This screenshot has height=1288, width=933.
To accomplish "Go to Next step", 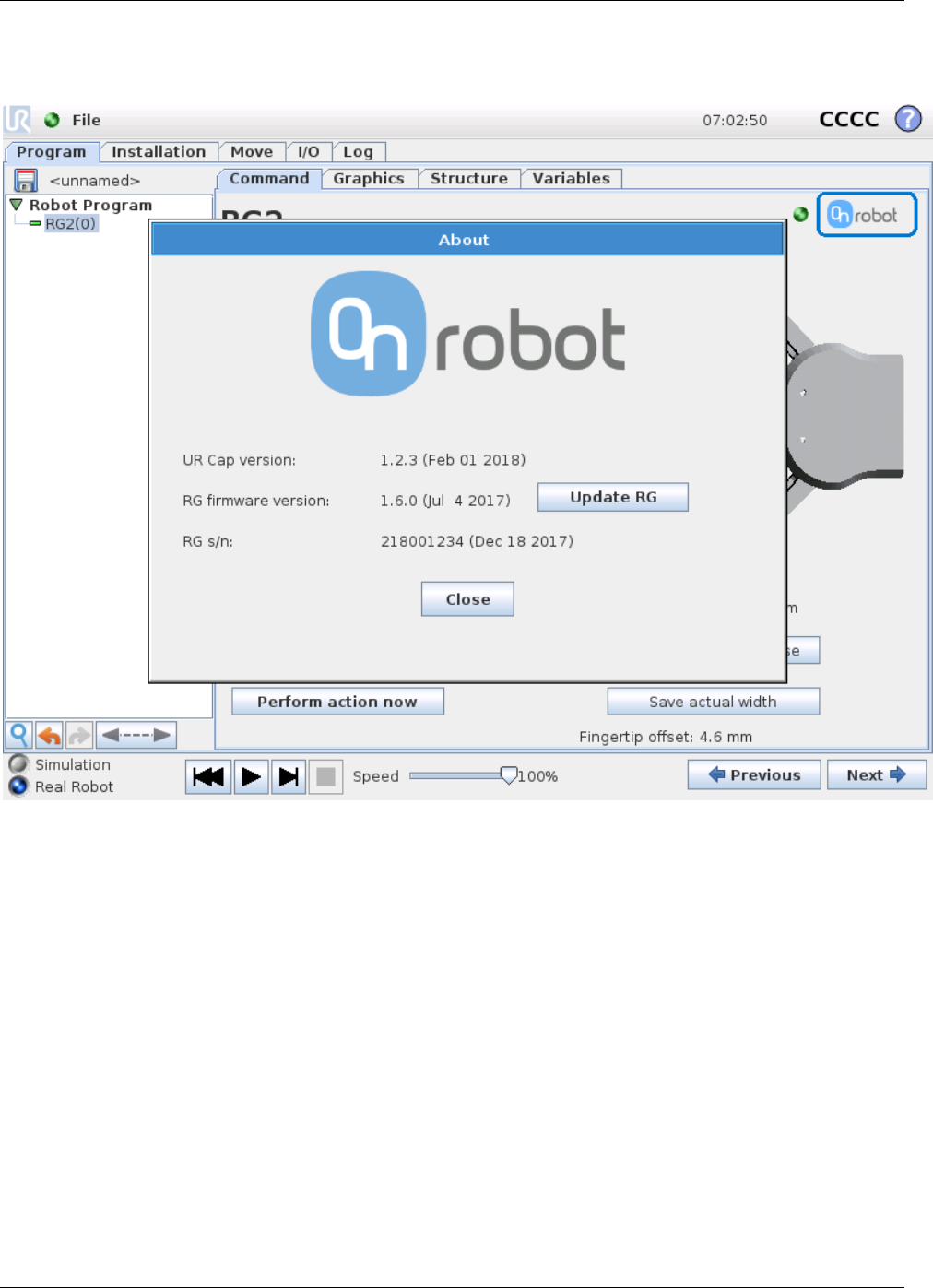I will (877, 775).
